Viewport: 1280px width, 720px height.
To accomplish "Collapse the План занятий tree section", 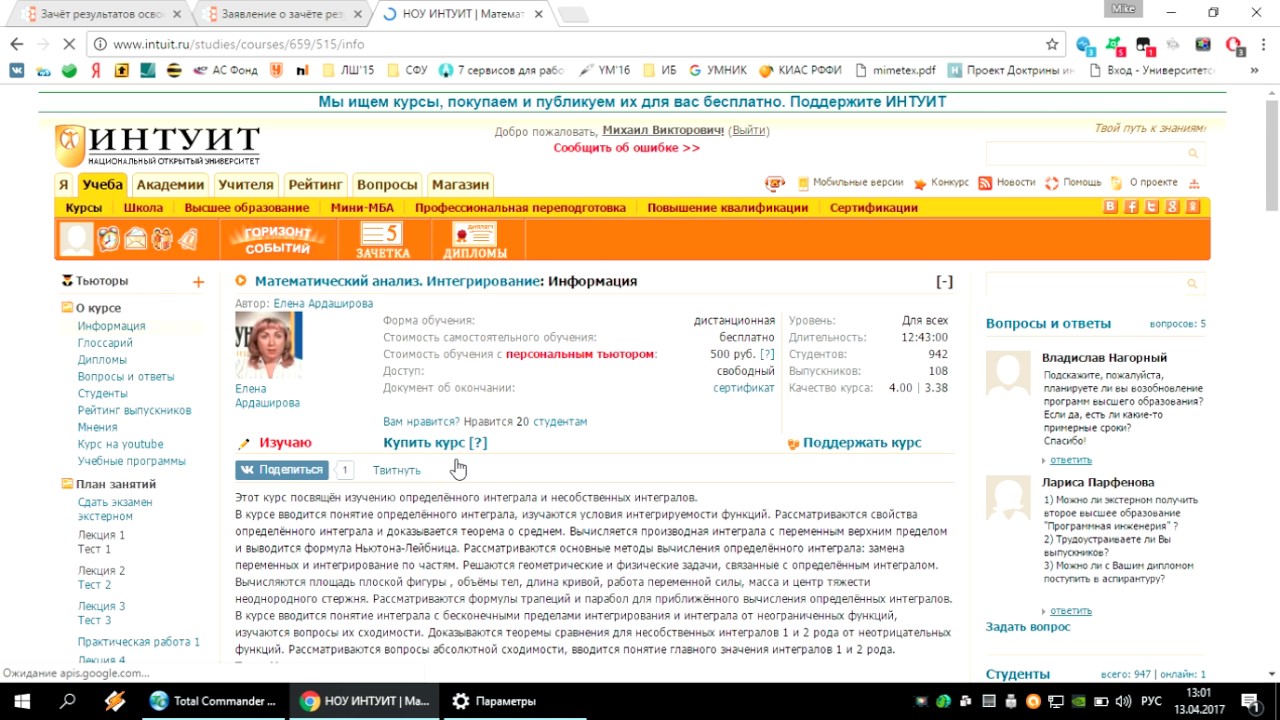I will pos(67,484).
